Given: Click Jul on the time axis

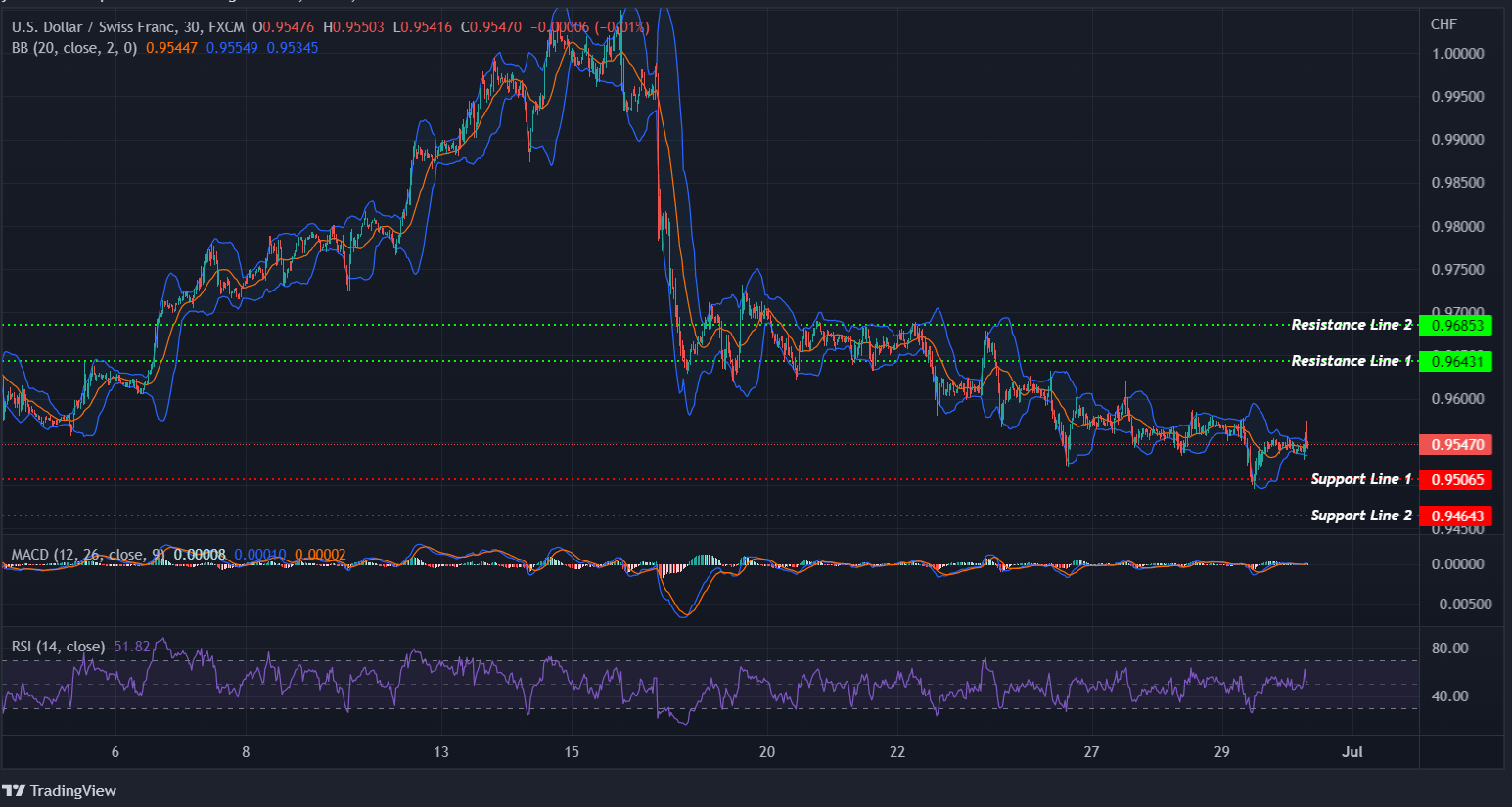Looking at the screenshot, I should [1352, 752].
